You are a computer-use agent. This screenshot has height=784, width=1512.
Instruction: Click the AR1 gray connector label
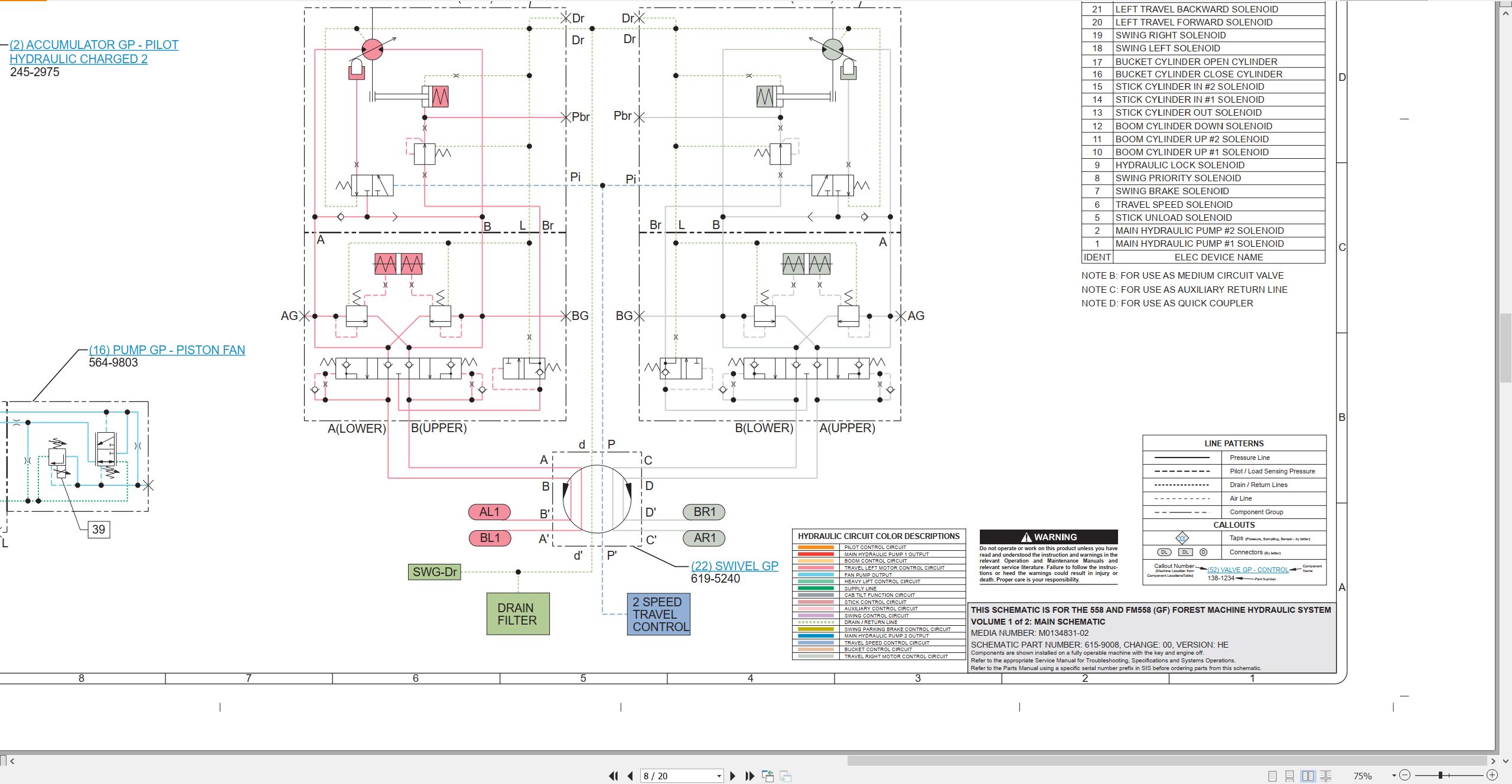(704, 538)
